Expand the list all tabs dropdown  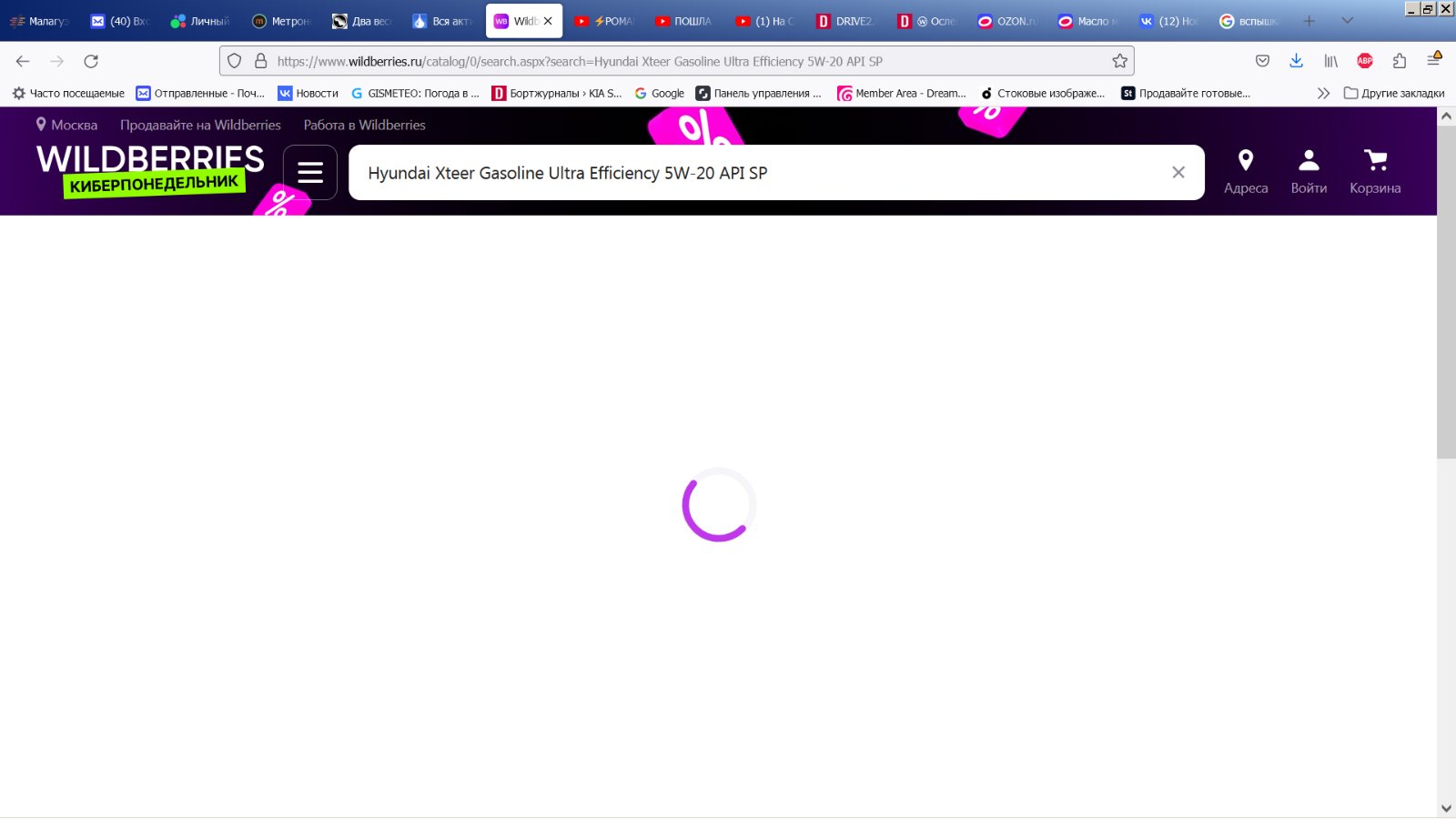(x=1348, y=21)
